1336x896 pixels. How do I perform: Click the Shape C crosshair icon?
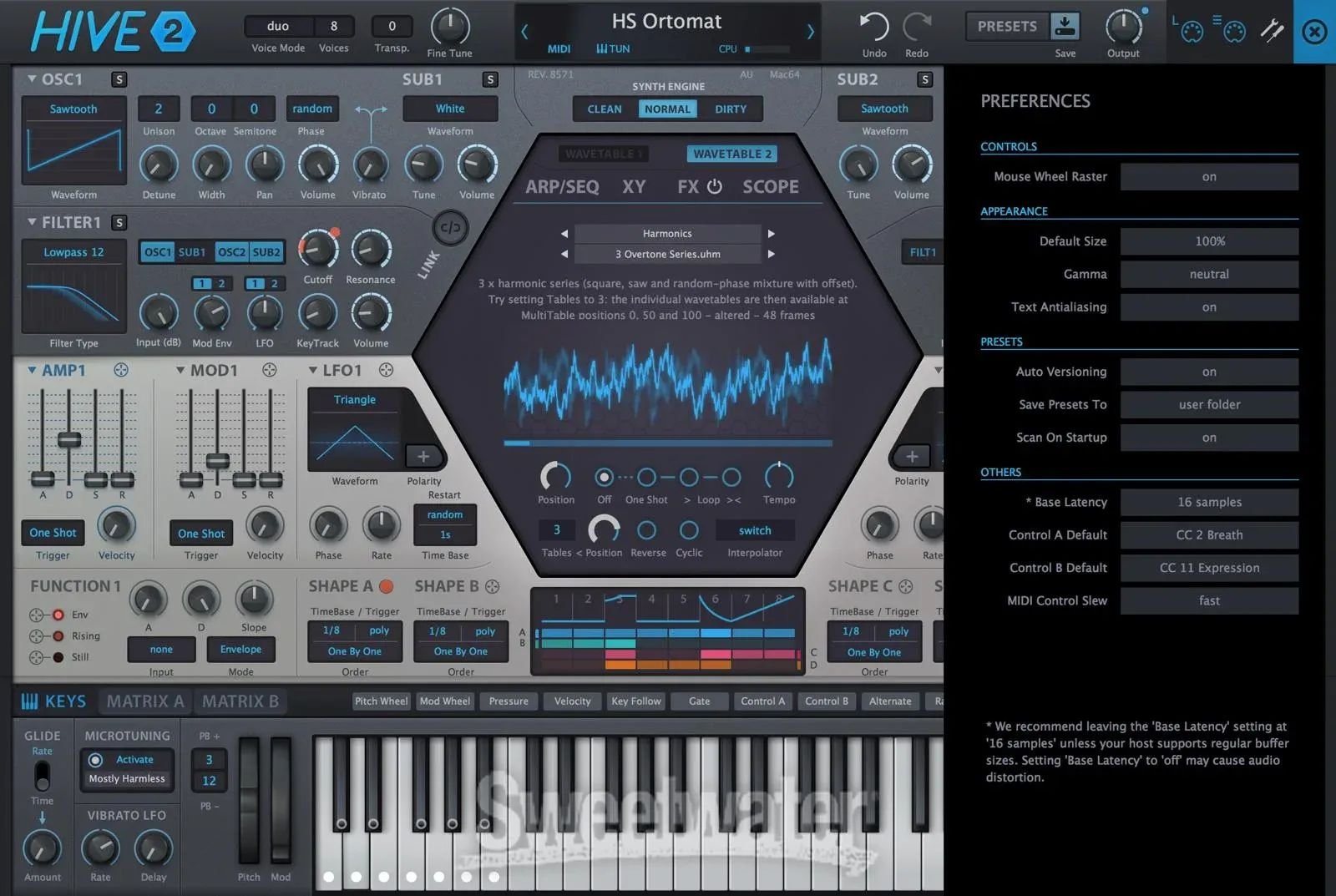coord(906,586)
